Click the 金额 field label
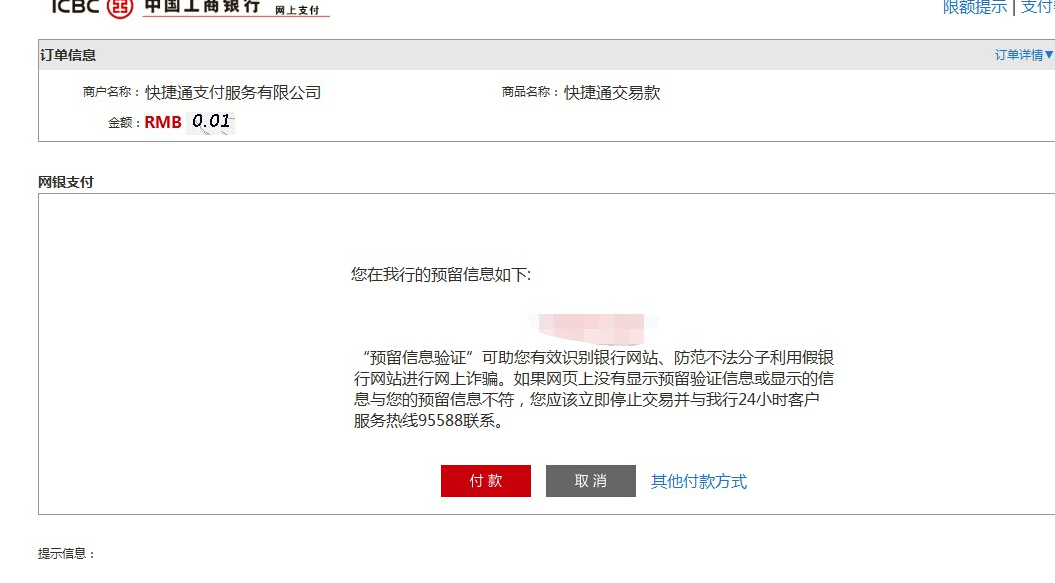The width and height of the screenshot is (1055, 583). pyautogui.click(x=124, y=123)
